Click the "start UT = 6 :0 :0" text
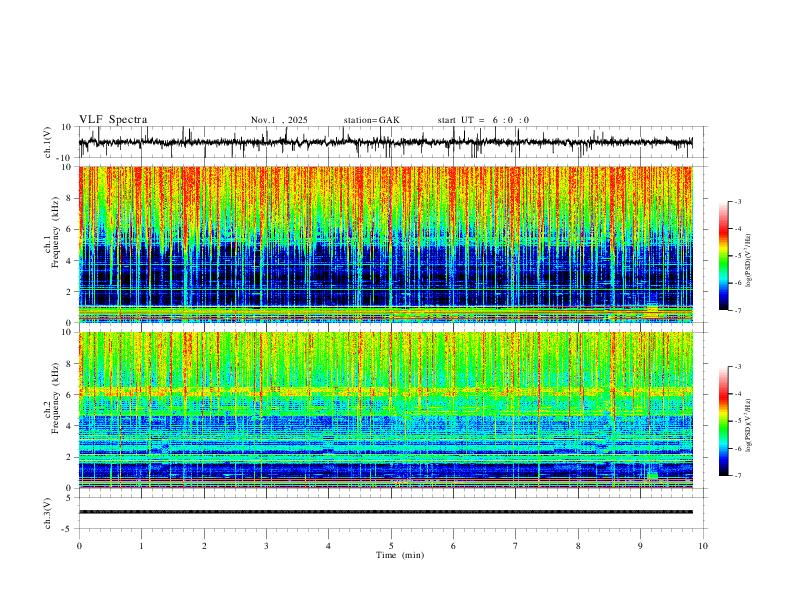792x612 pixels. point(483,120)
